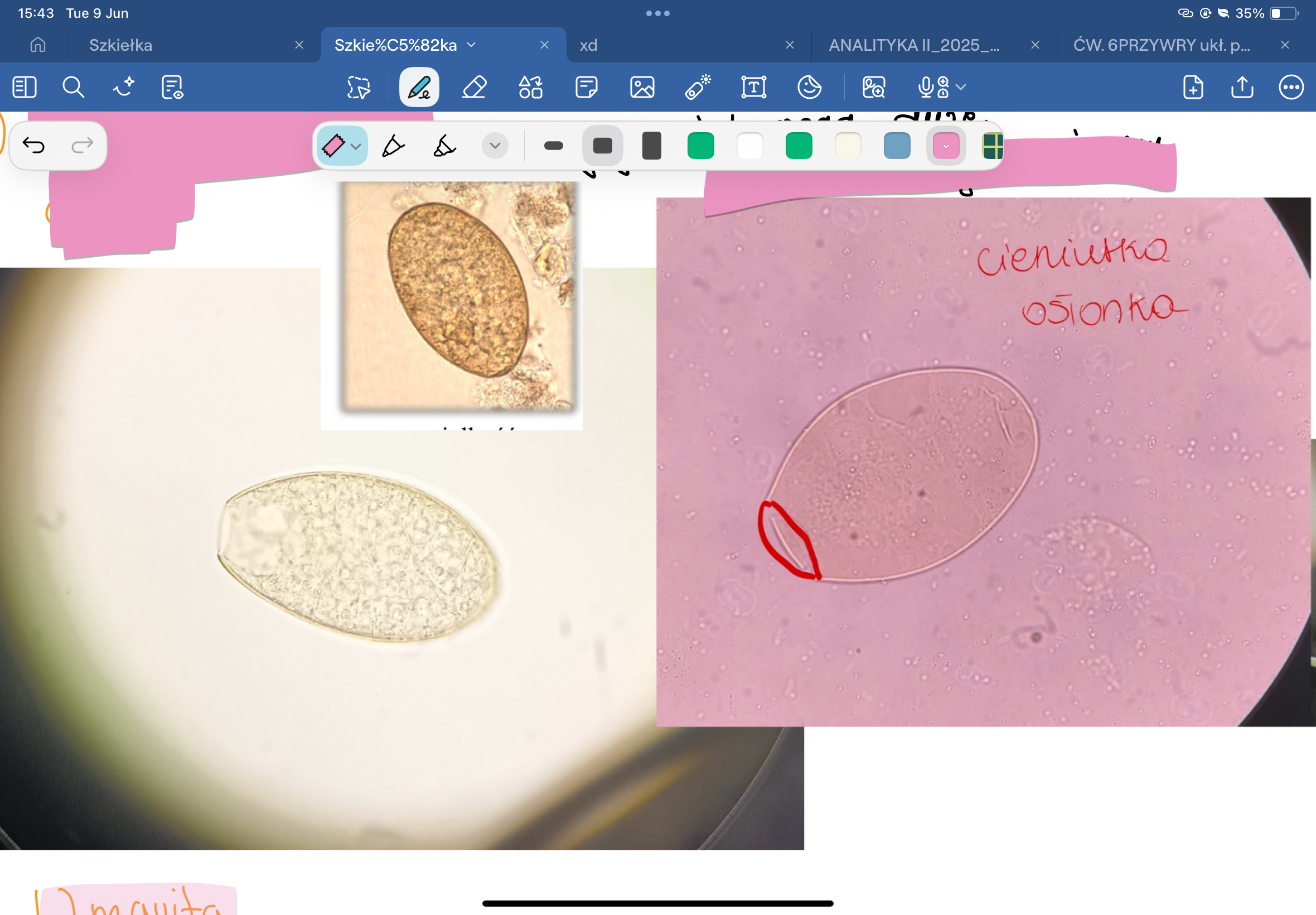The height and width of the screenshot is (915, 1316).
Task: Open the image zoom window tool
Action: 874,87
